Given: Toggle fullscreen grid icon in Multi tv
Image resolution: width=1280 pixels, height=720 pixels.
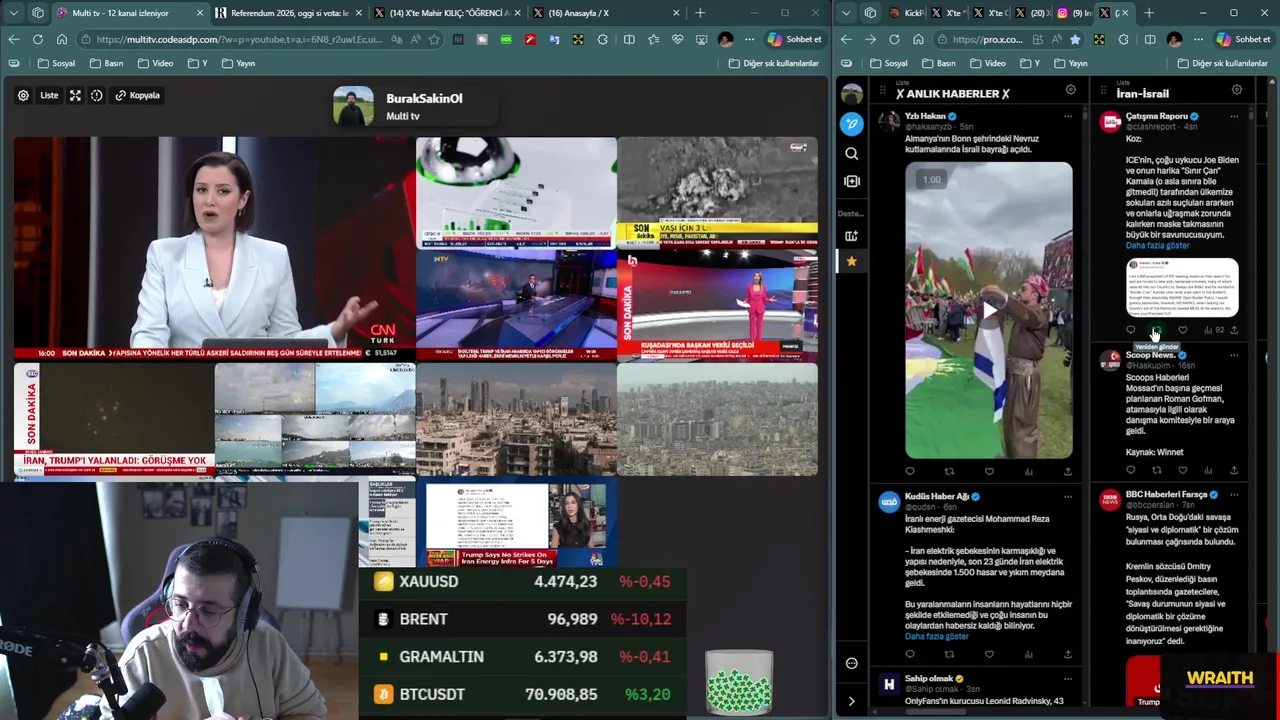Looking at the screenshot, I should (75, 95).
